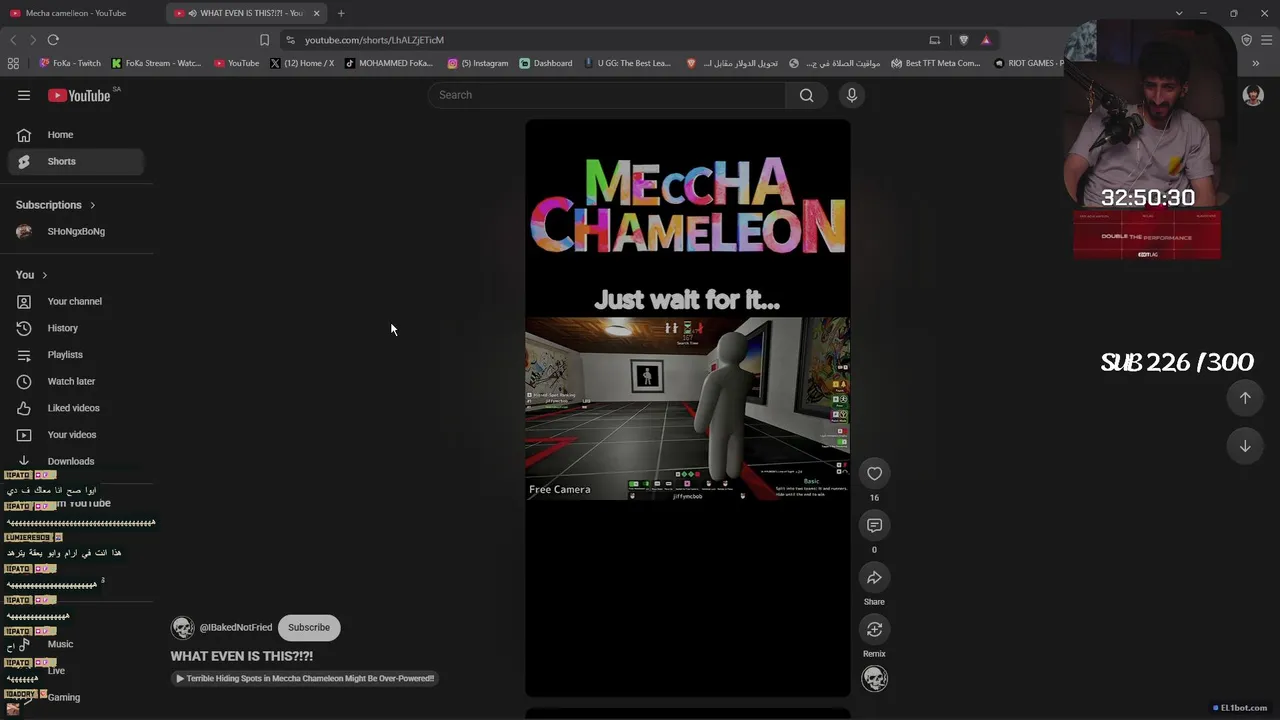This screenshot has width=1280, height=720.
Task: Open the FoKa - Twitch bookmark
Action: point(70,63)
